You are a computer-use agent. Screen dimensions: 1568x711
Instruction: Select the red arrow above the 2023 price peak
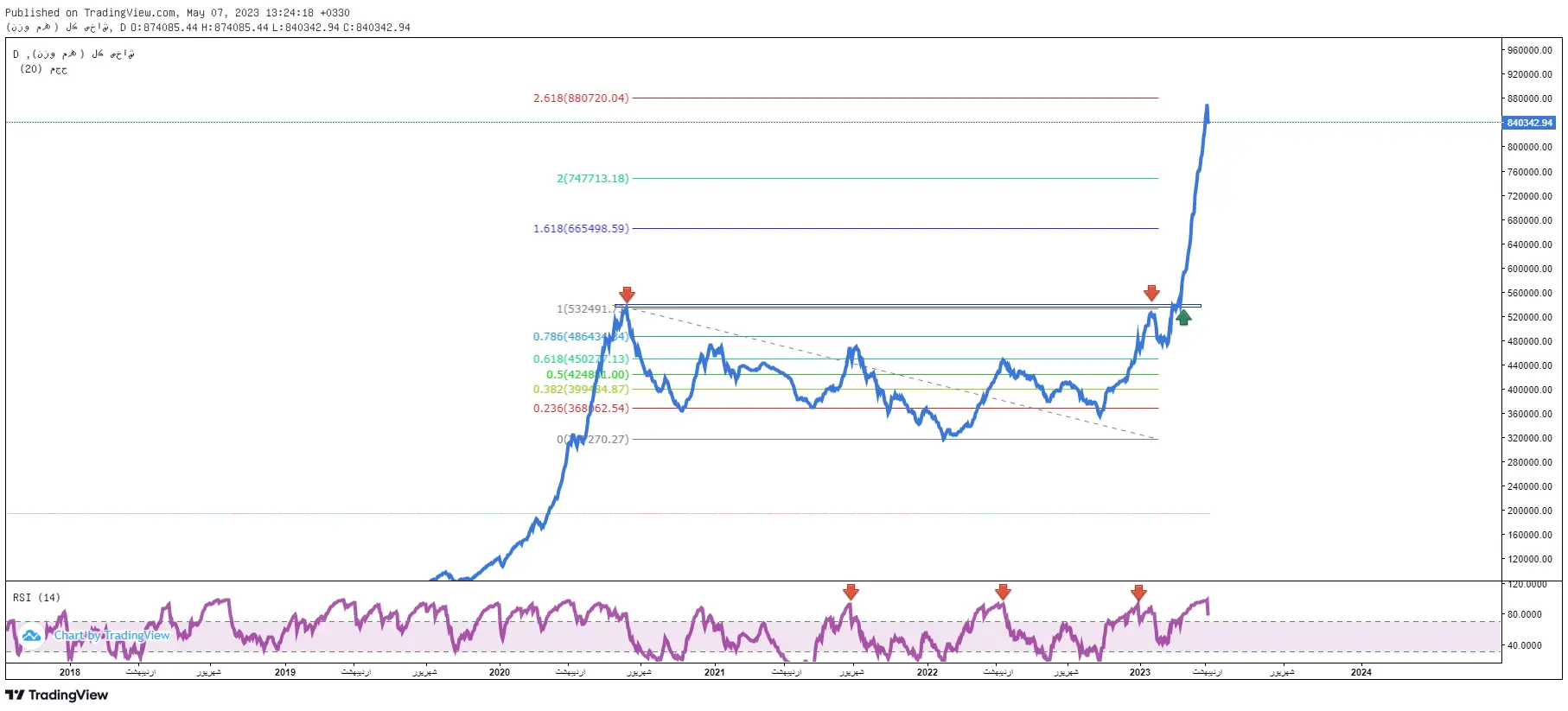tap(1151, 293)
